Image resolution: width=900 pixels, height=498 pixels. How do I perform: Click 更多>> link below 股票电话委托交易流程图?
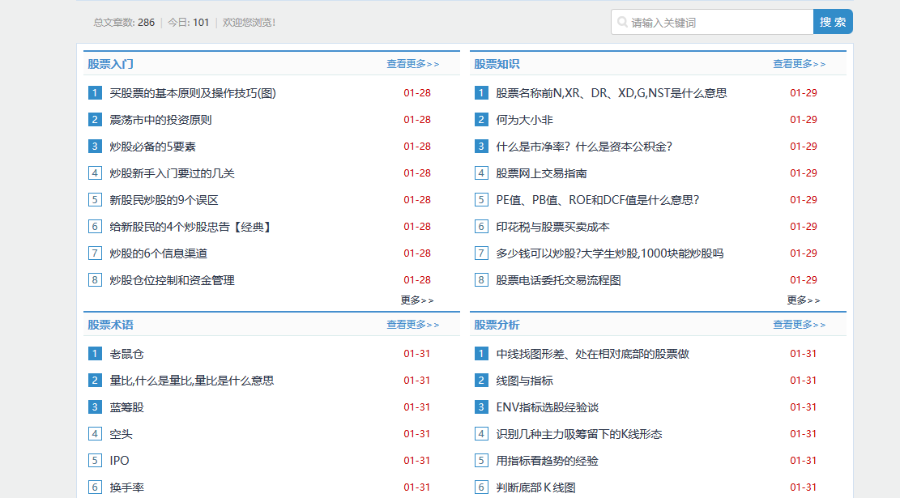click(803, 300)
